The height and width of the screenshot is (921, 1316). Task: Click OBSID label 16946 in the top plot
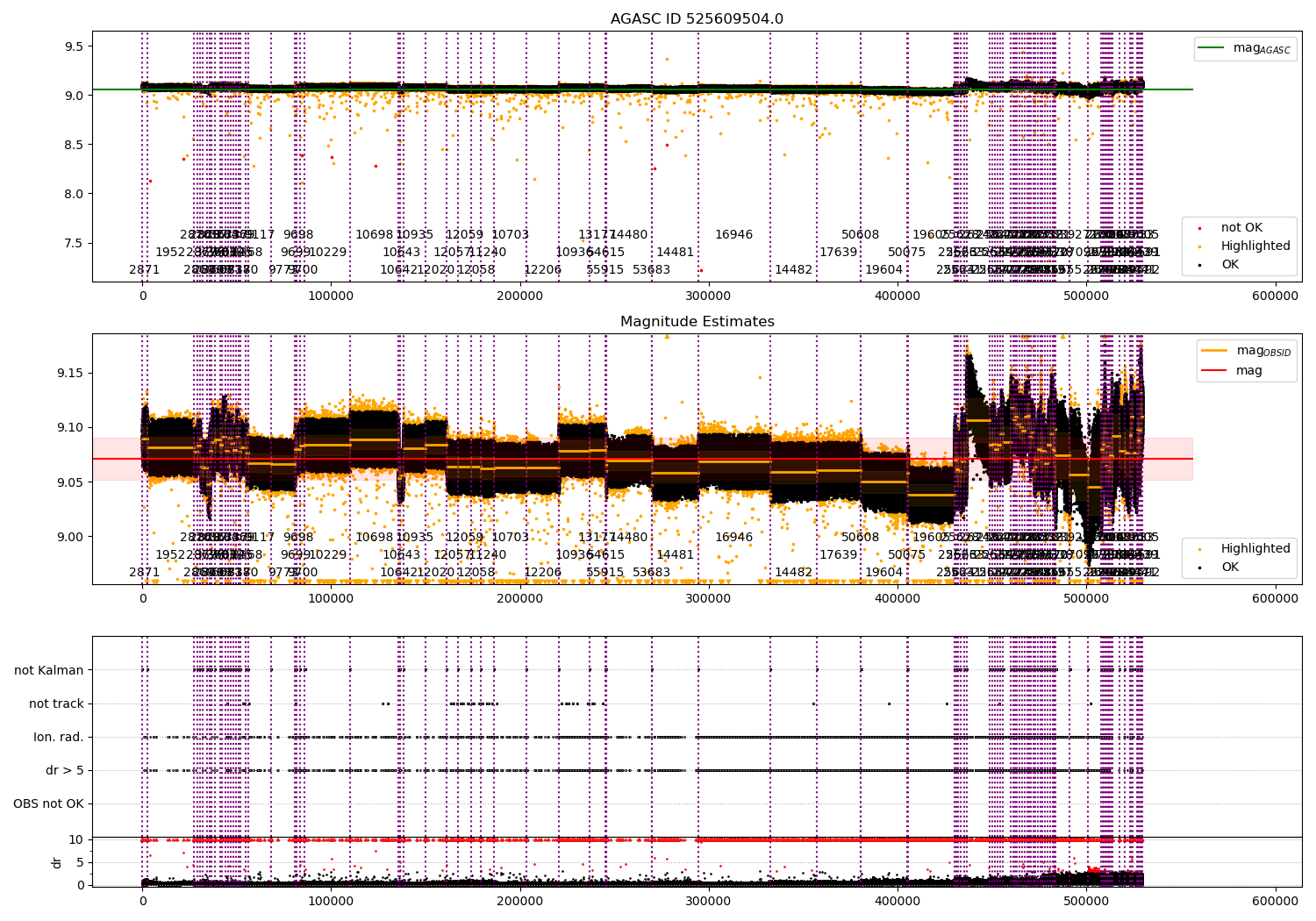(733, 234)
